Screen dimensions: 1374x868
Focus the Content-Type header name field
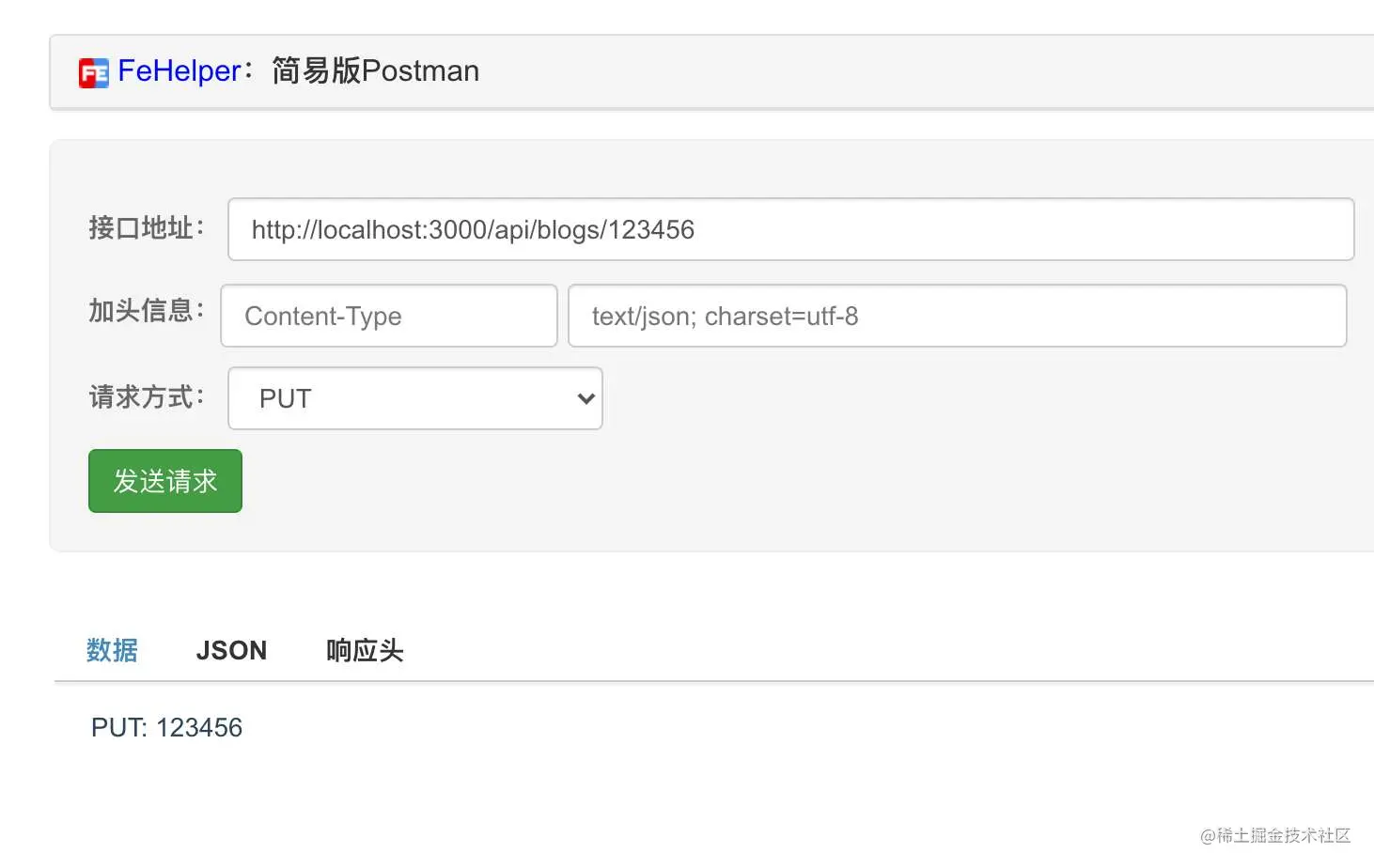pyautogui.click(x=389, y=316)
